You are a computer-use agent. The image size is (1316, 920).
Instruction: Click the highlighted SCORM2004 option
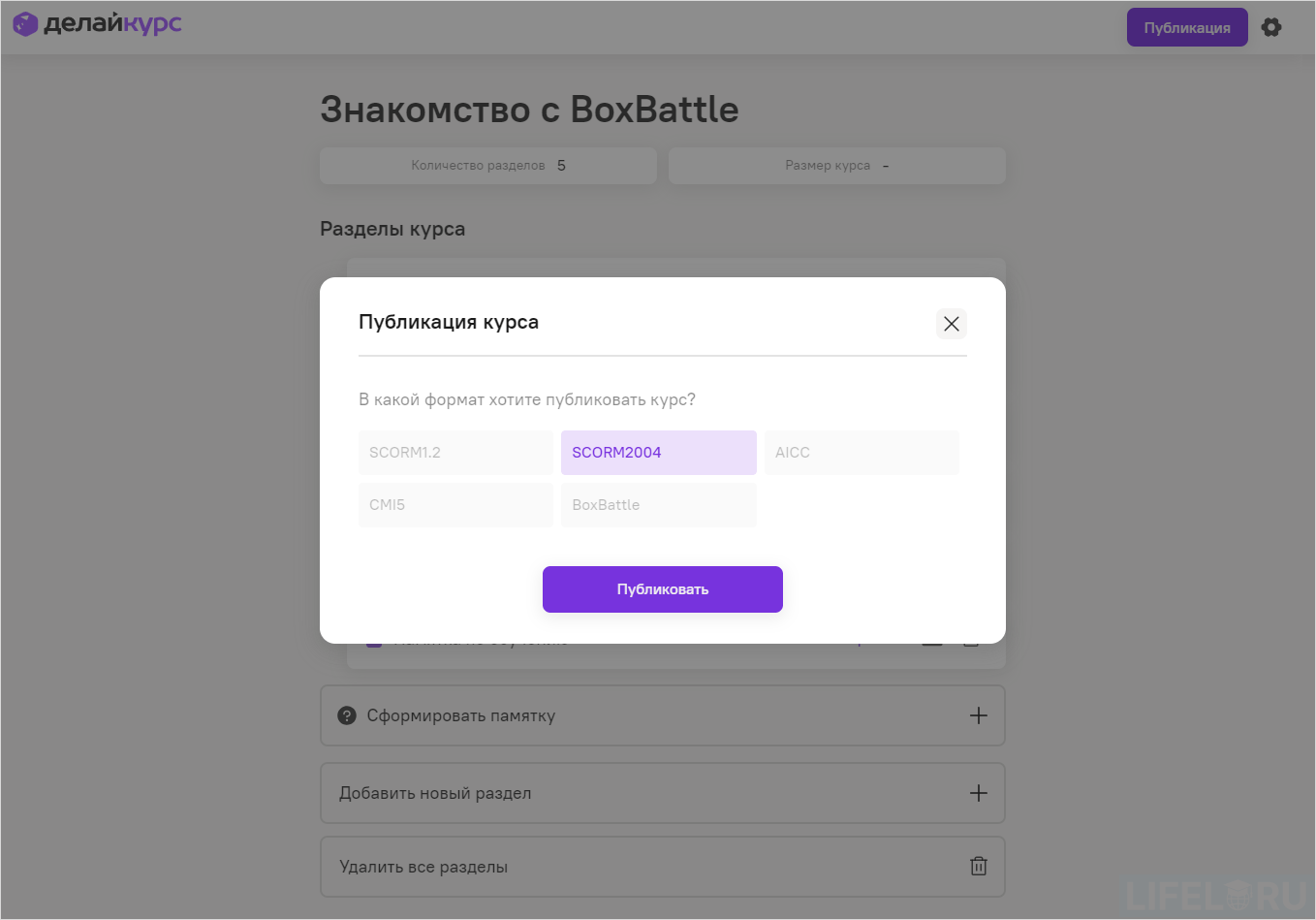658,452
